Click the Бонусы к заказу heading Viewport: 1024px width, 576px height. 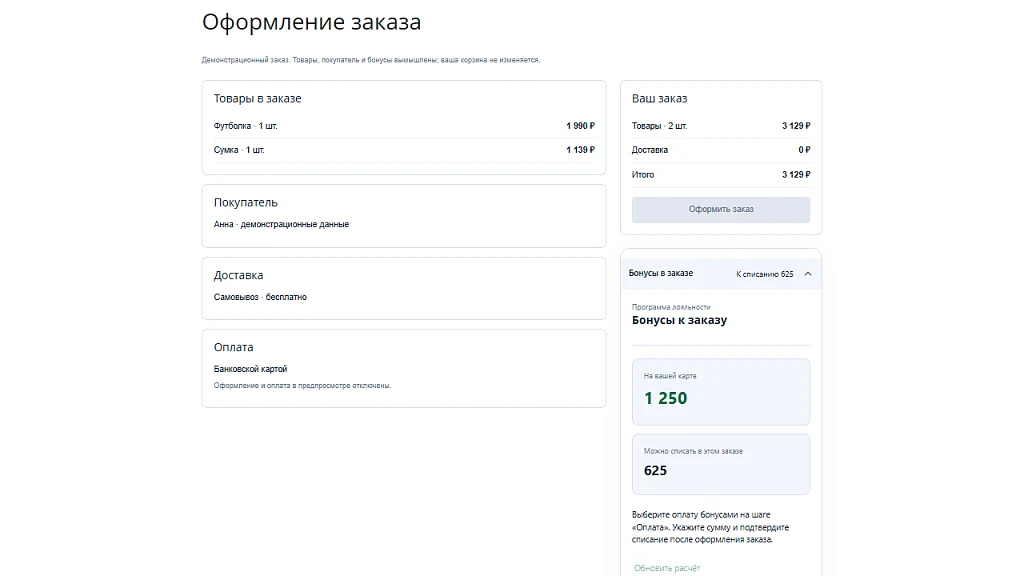(x=679, y=320)
